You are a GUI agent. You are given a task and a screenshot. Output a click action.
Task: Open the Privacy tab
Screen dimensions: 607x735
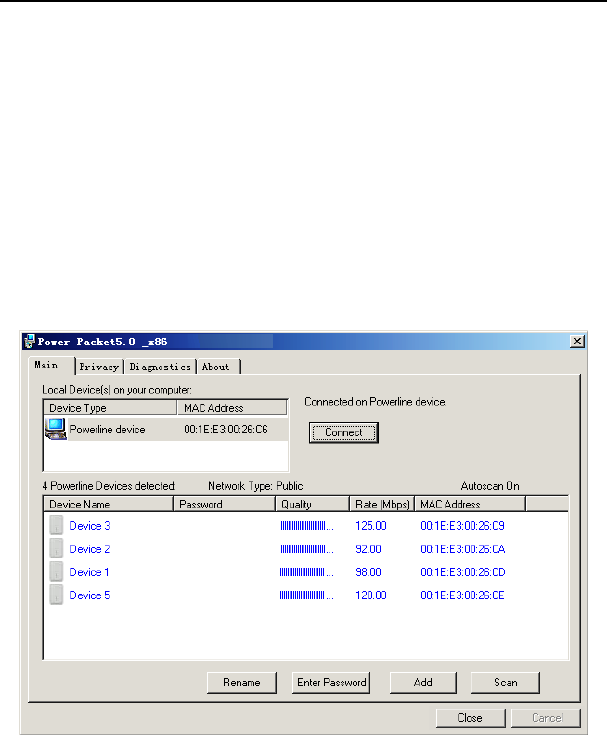[99, 367]
